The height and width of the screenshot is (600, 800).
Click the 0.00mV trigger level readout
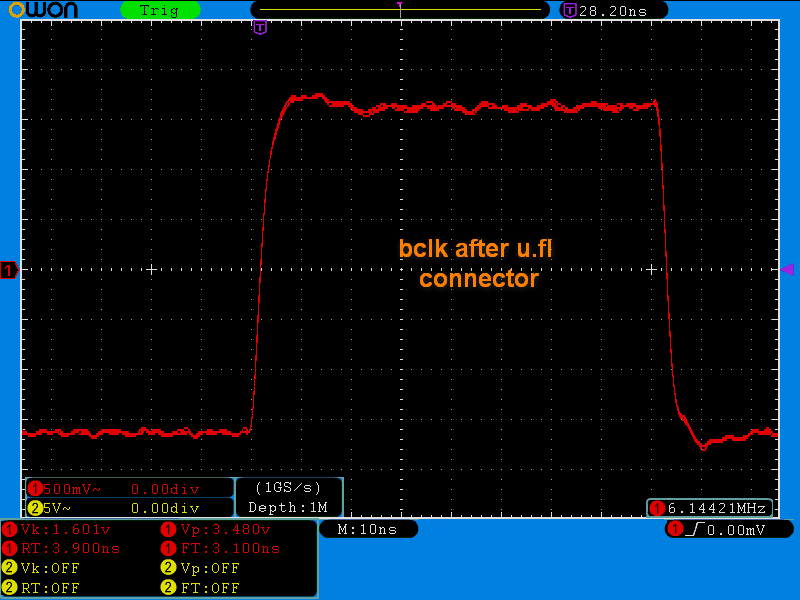(x=736, y=530)
